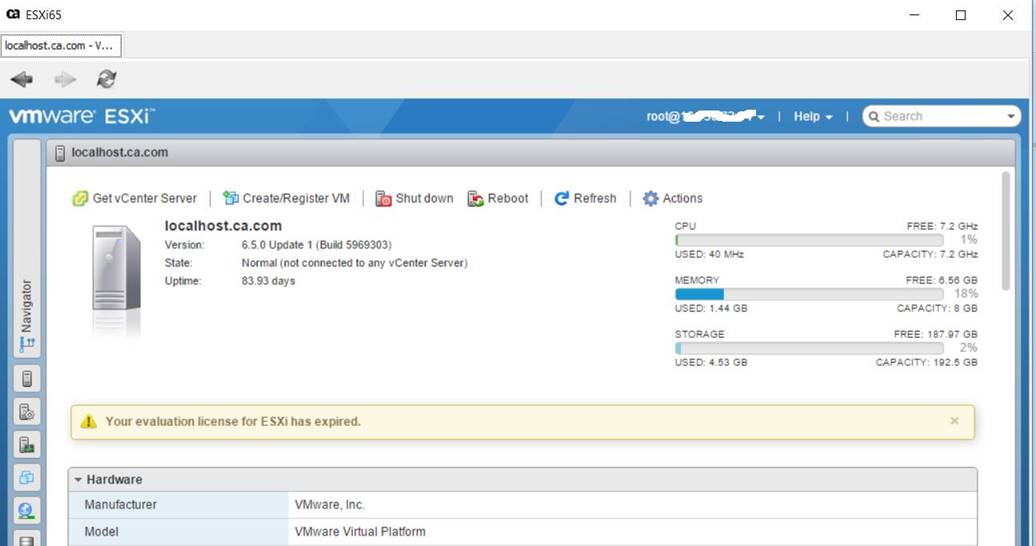Click the host icon beside the localhost.ca.com title

[59, 153]
